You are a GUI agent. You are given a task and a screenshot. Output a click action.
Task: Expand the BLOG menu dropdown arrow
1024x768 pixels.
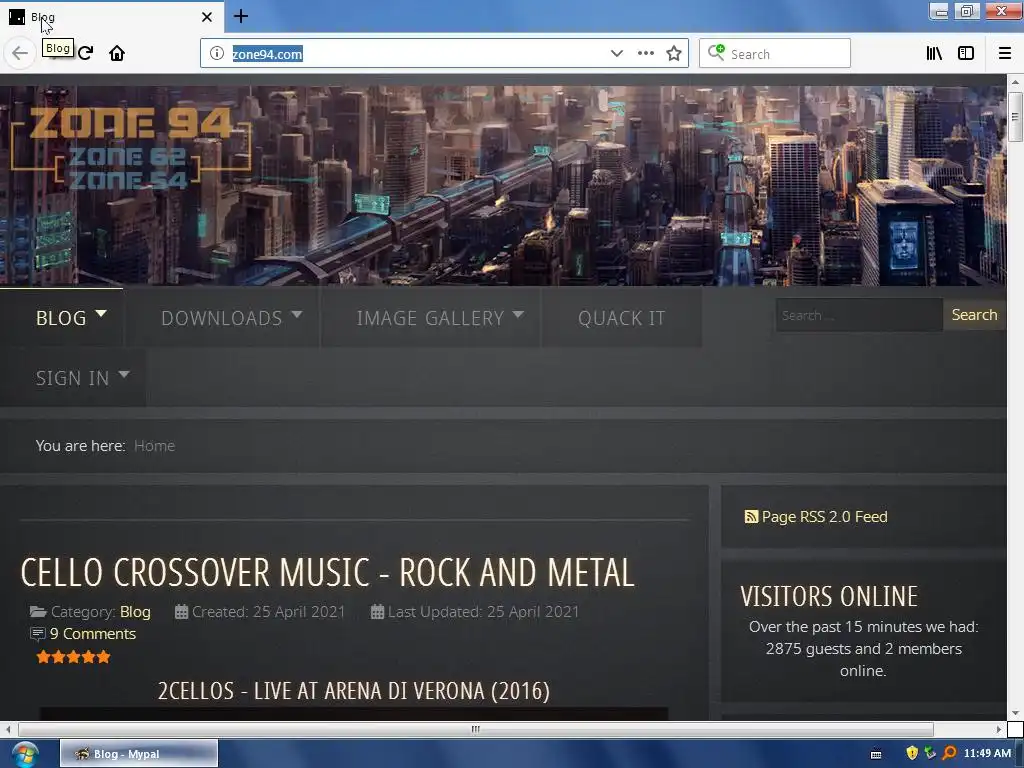click(101, 314)
